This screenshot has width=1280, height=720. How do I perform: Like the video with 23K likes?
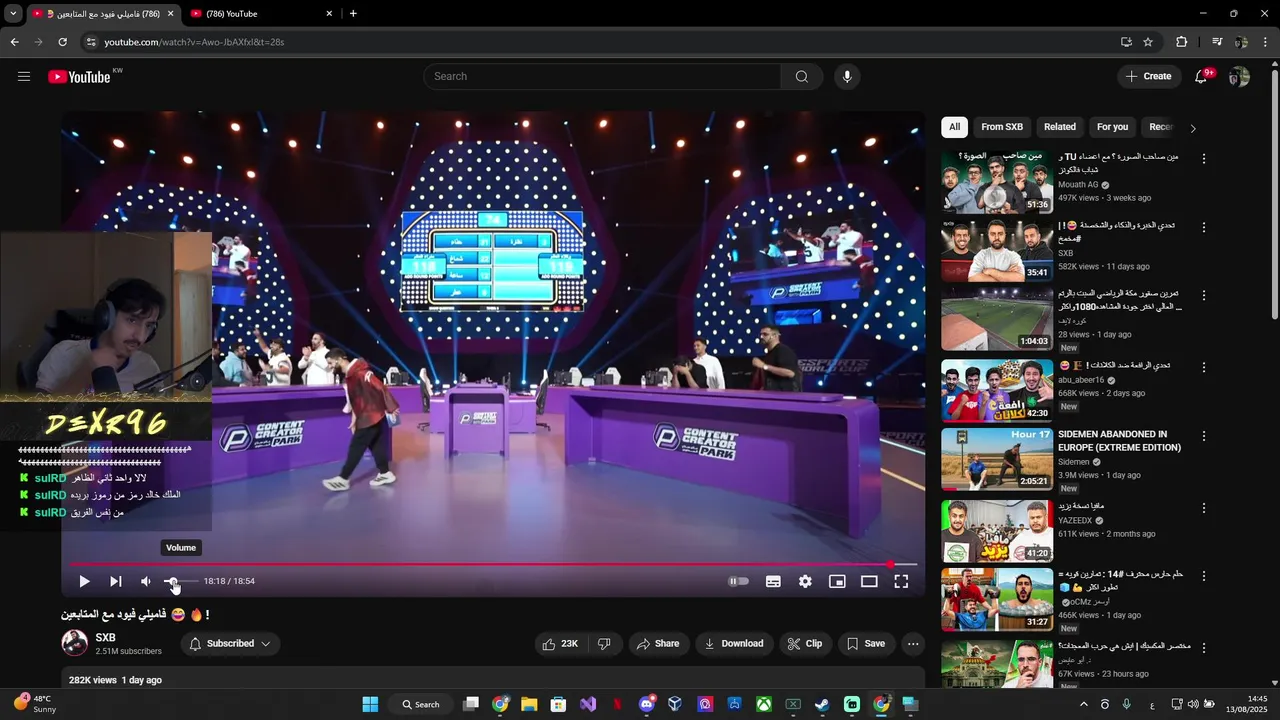(560, 644)
